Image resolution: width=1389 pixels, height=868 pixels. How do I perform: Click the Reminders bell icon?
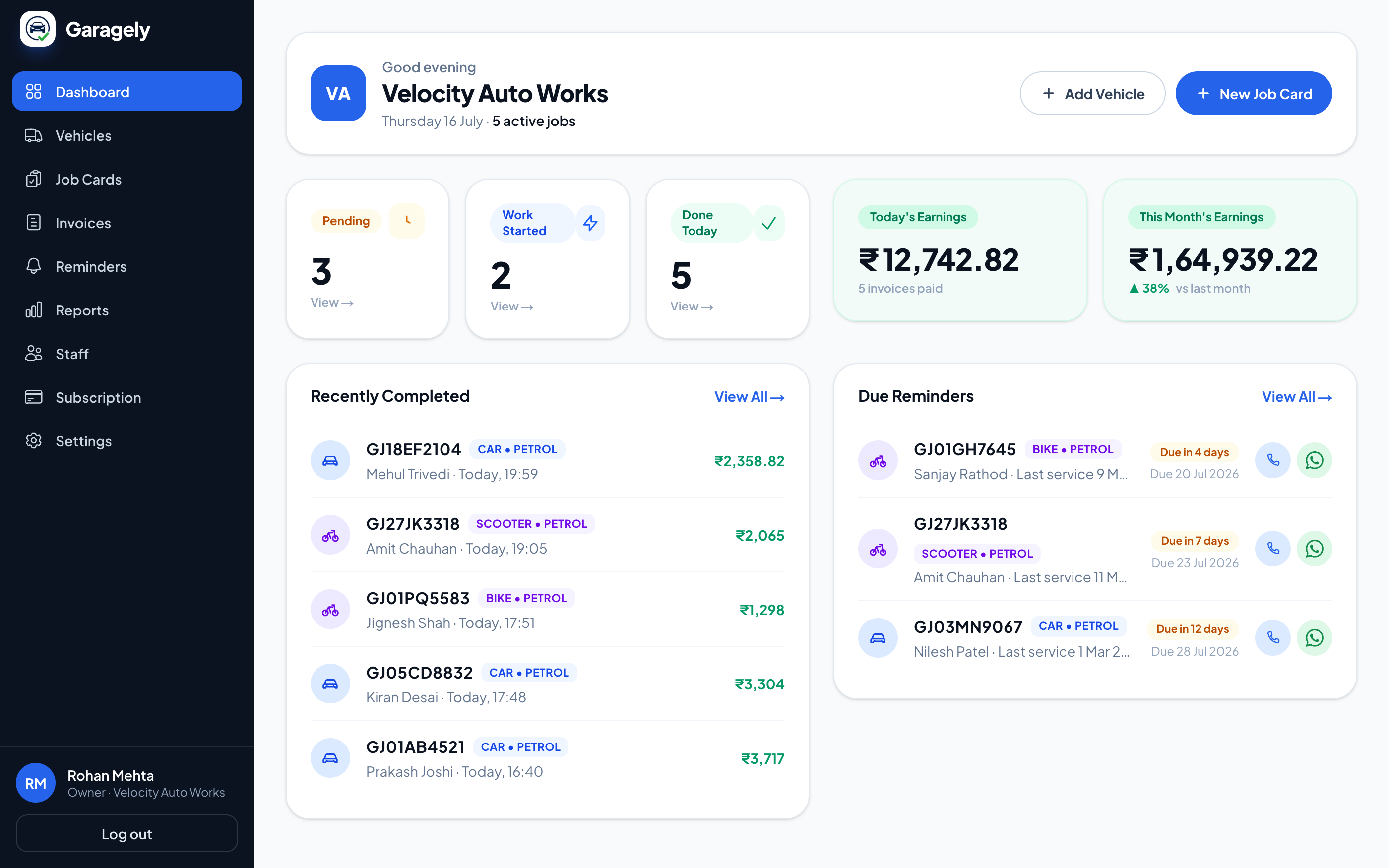(x=34, y=266)
